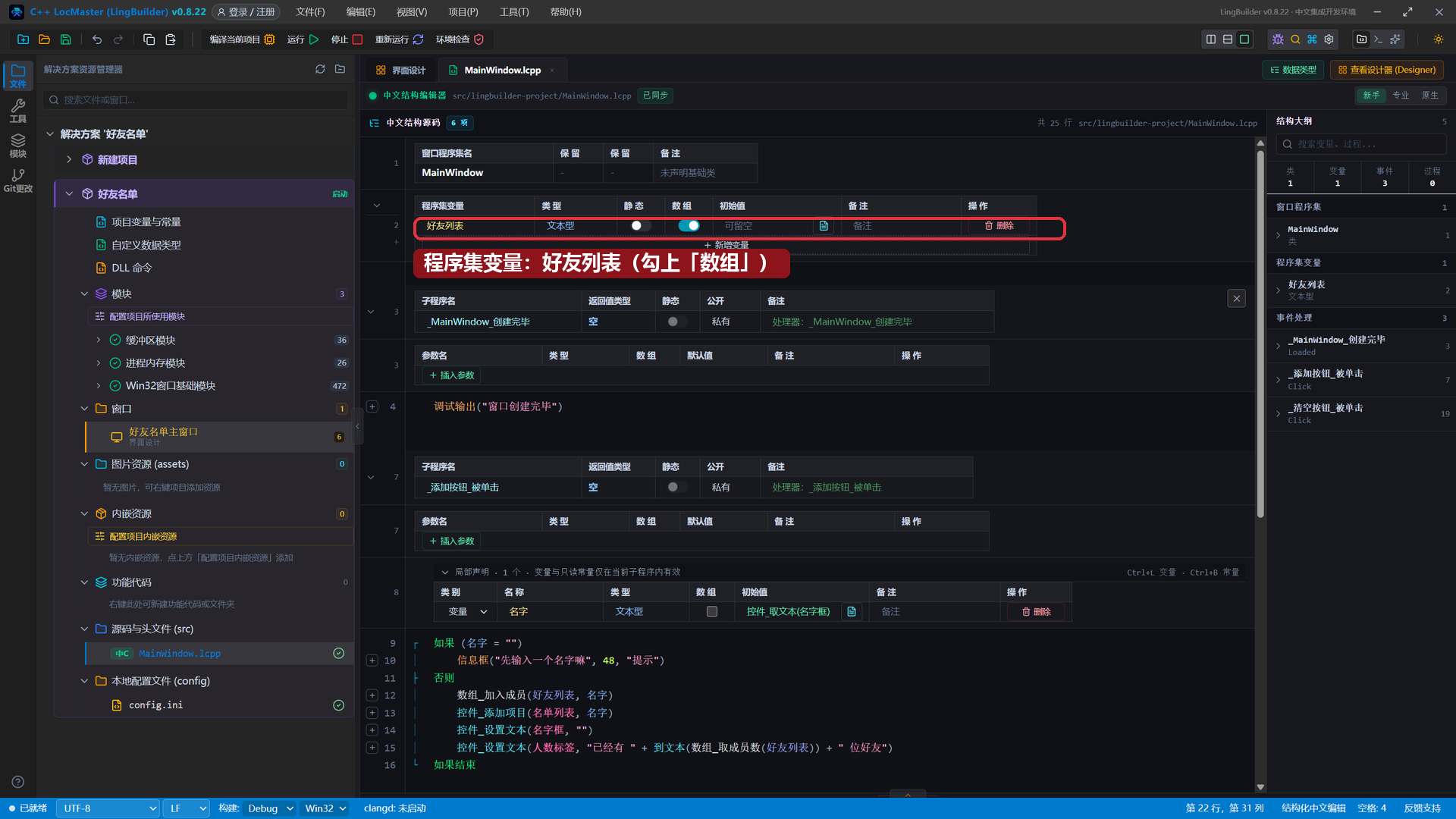The width and height of the screenshot is (1456, 819).
Task: Click 删除 in the 好友列表 row
Action: point(999,225)
